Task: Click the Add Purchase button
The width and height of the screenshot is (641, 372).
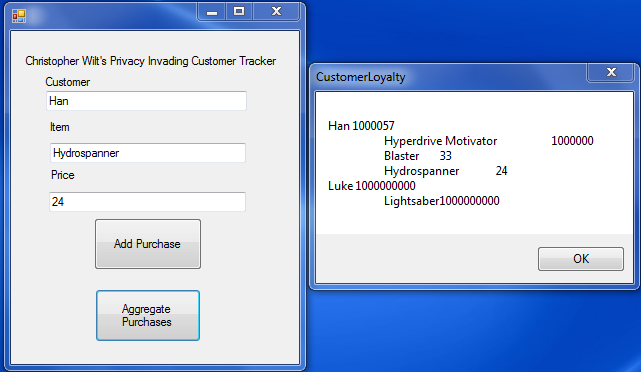Action: (x=148, y=244)
